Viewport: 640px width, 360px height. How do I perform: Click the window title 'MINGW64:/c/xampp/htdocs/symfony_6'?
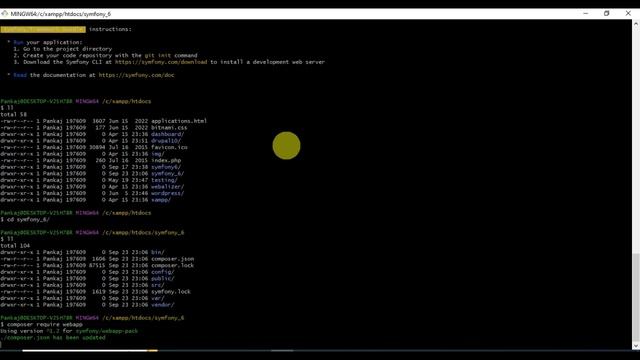pyautogui.click(x=61, y=14)
